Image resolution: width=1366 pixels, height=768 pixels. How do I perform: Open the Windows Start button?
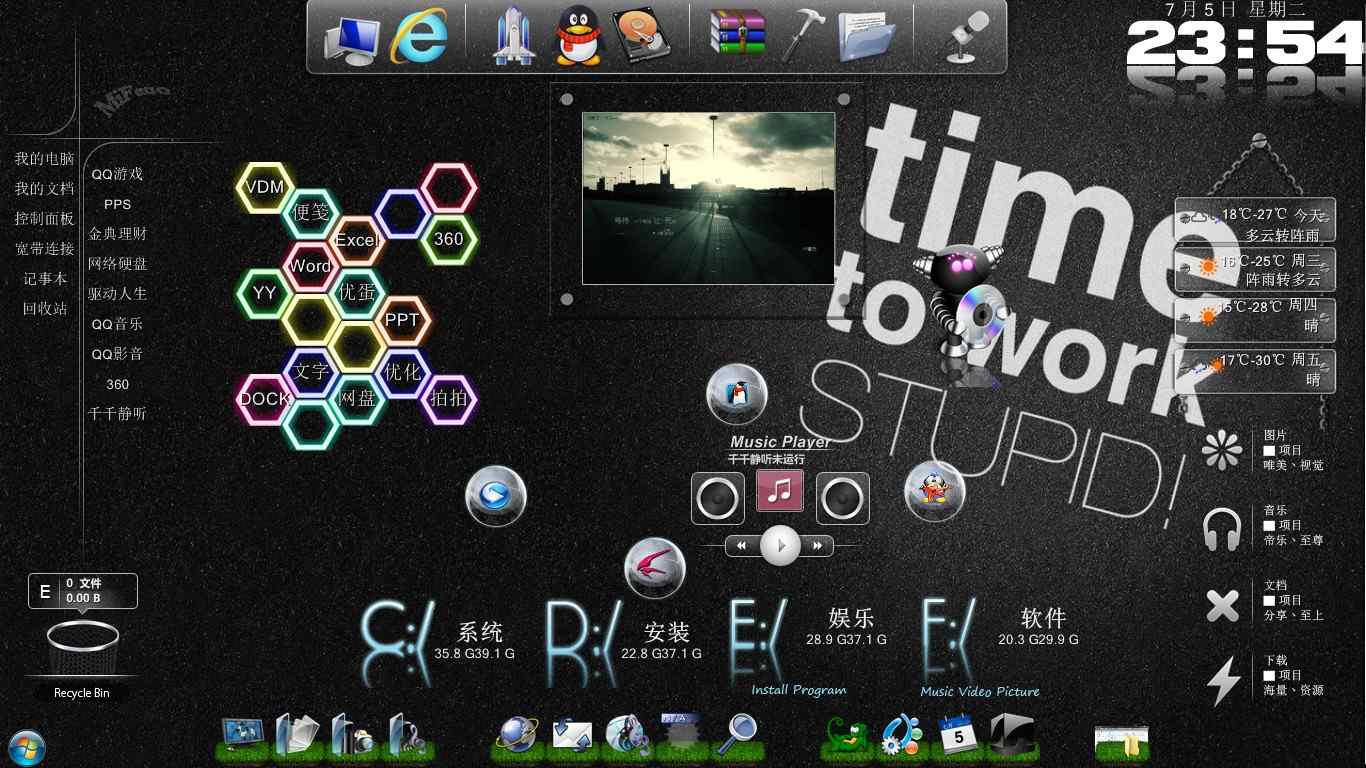point(26,748)
